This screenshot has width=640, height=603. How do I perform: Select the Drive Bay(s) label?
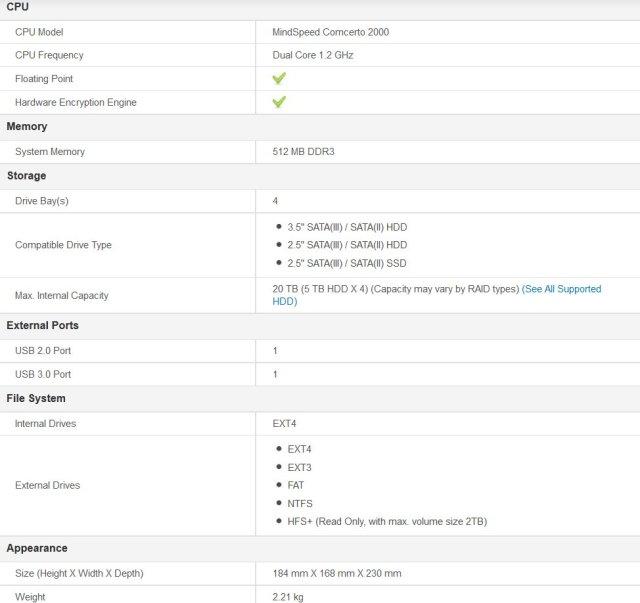pyautogui.click(x=42, y=201)
